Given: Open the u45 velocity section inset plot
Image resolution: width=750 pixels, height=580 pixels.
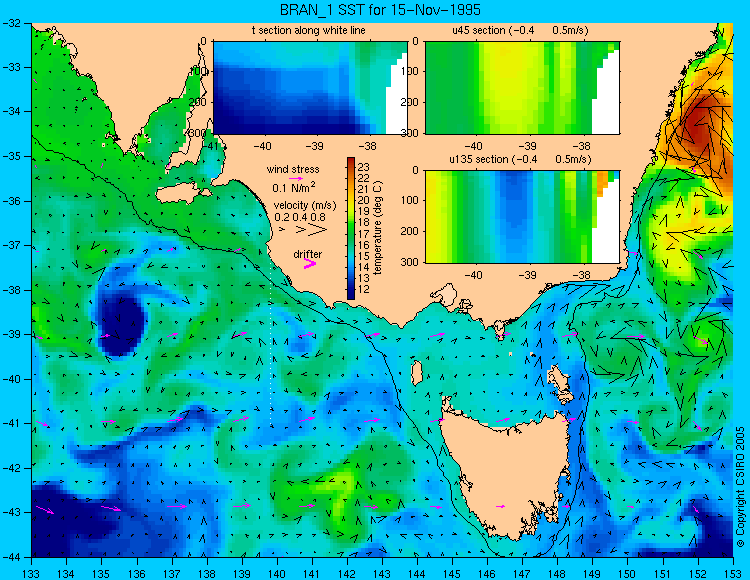Looking at the screenshot, I should click(522, 88).
